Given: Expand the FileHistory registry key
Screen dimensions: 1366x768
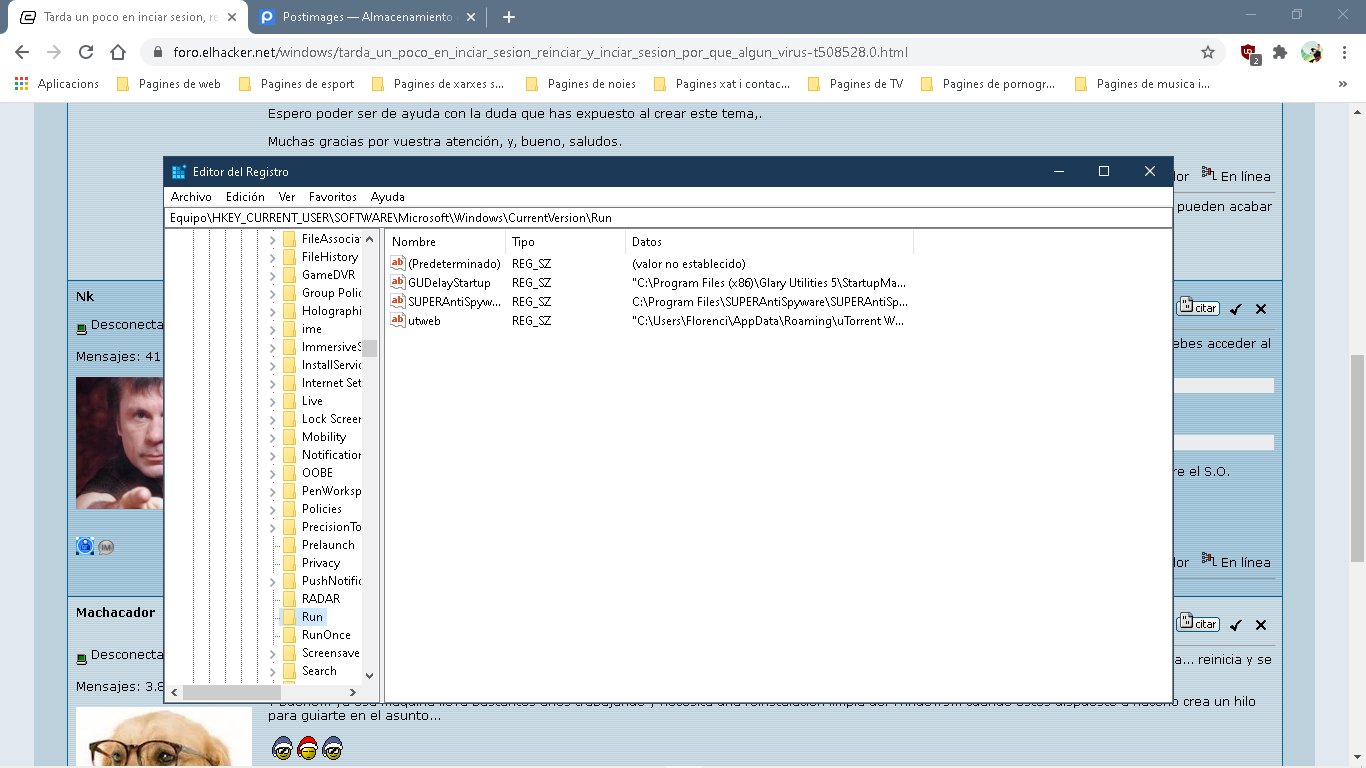Looking at the screenshot, I should [x=273, y=257].
